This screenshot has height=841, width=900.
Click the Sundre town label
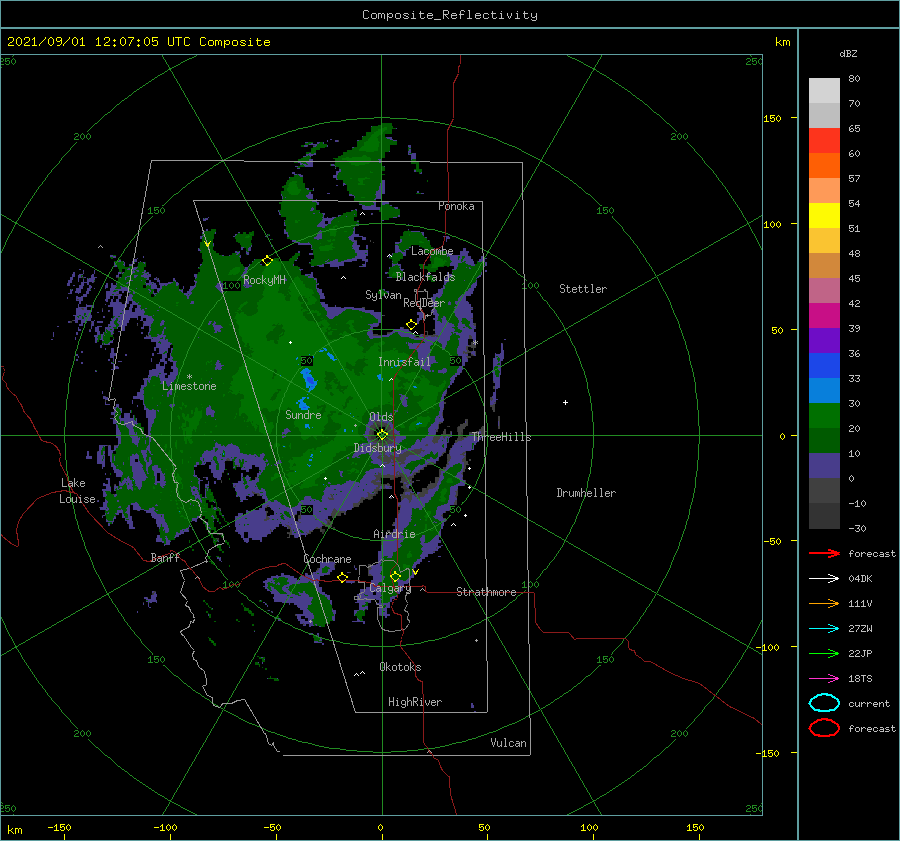[x=303, y=415]
